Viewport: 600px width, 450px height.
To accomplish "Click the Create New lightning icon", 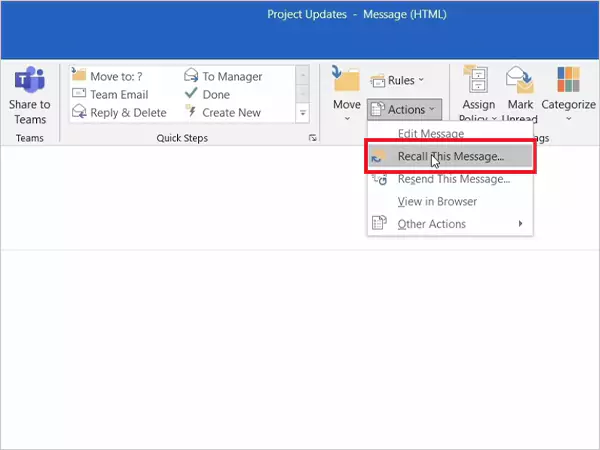I will click(191, 111).
